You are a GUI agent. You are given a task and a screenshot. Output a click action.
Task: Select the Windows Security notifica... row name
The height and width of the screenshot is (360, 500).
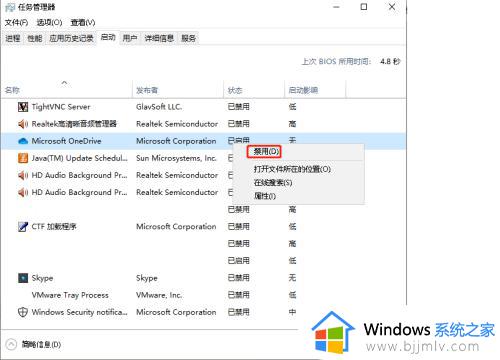pos(79,312)
